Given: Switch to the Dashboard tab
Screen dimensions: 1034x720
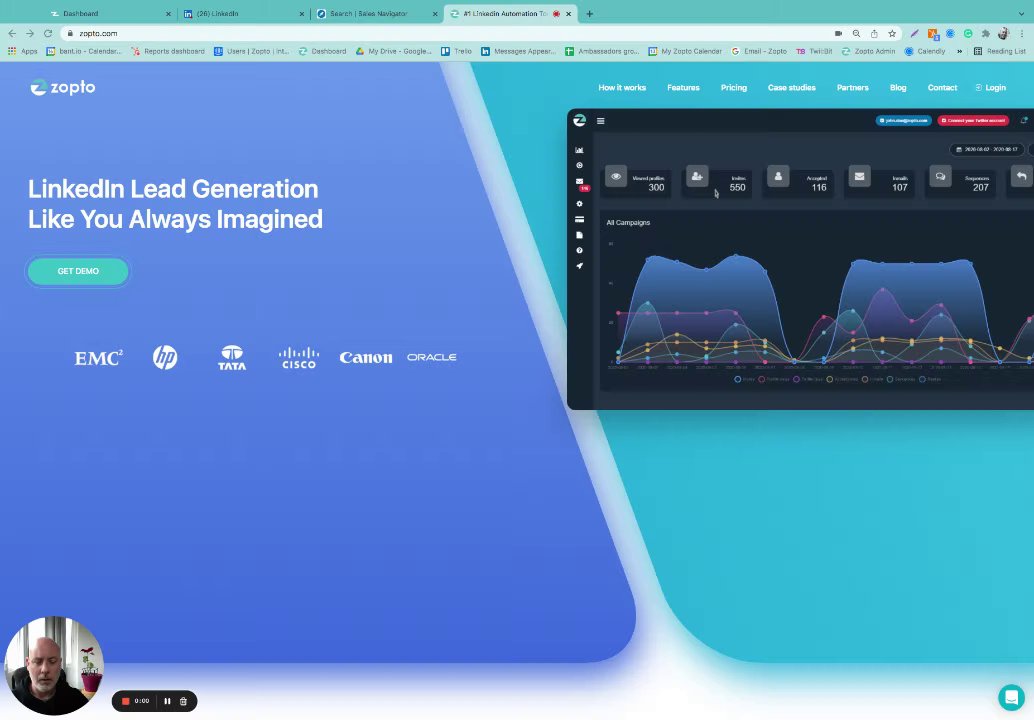Looking at the screenshot, I should (111, 13).
